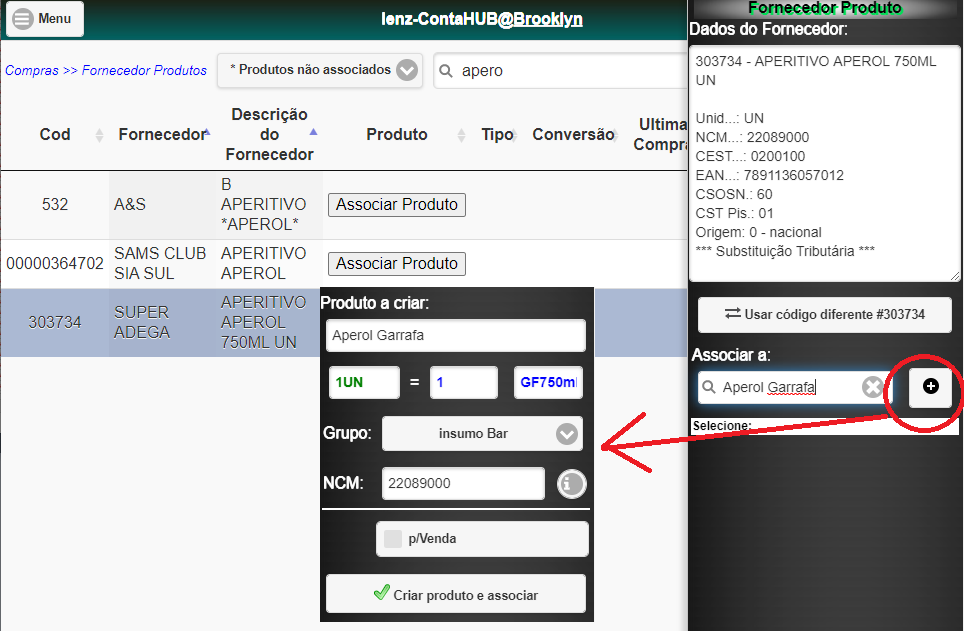Image resolution: width=964 pixels, height=631 pixels.
Task: Click Criar produto e associar button
Action: (x=456, y=594)
